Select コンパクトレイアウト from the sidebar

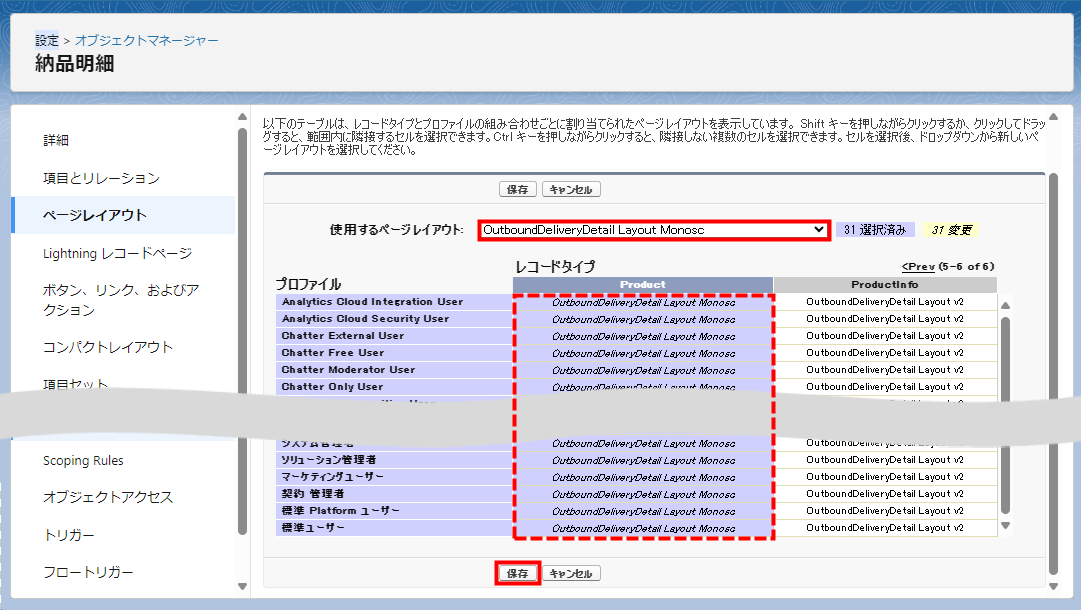point(108,347)
